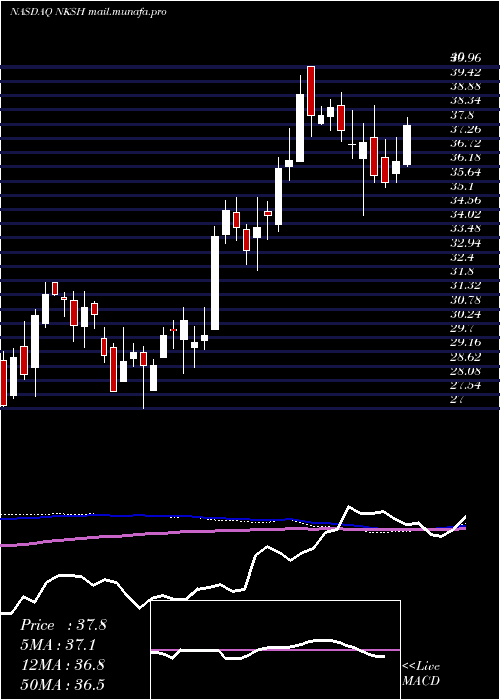
Task: Click the NASDAQ NKSH mail.munafa.pro title text
Action: (x=88, y=12)
